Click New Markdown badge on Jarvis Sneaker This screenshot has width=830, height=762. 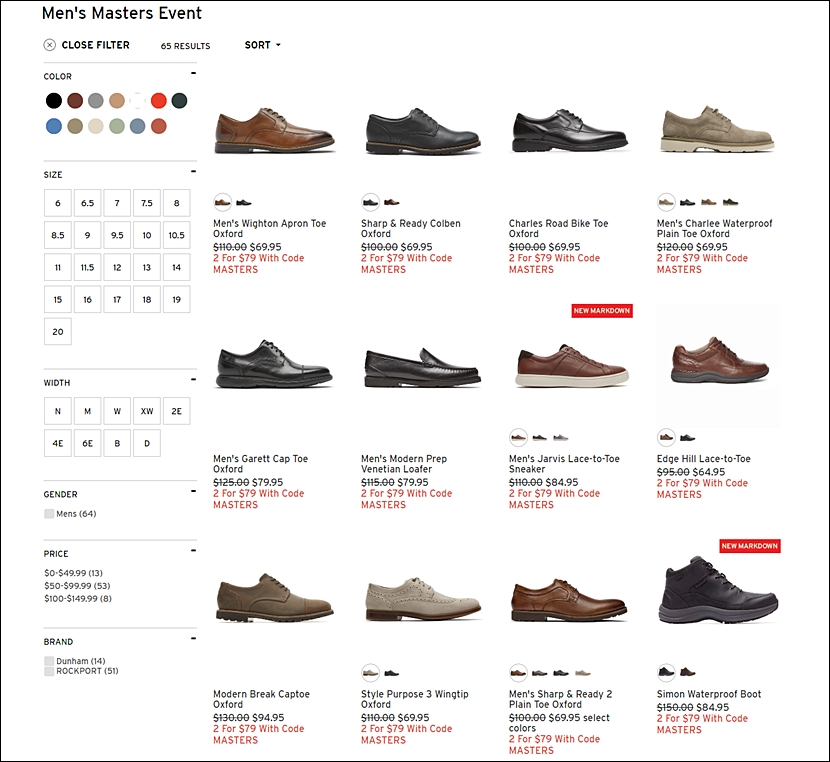[x=602, y=311]
